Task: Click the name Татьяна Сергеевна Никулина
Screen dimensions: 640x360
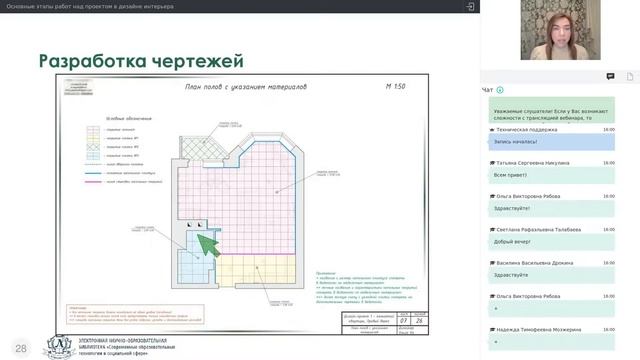Action: point(533,163)
